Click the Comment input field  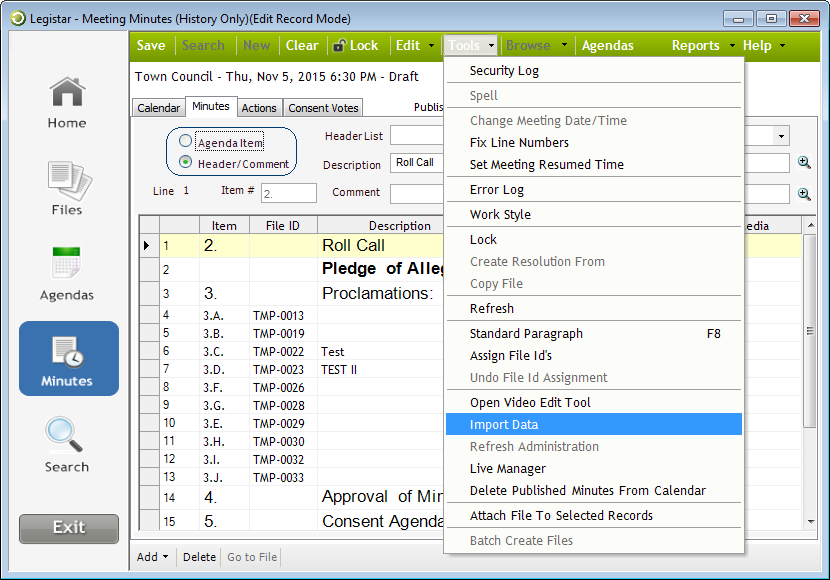417,194
